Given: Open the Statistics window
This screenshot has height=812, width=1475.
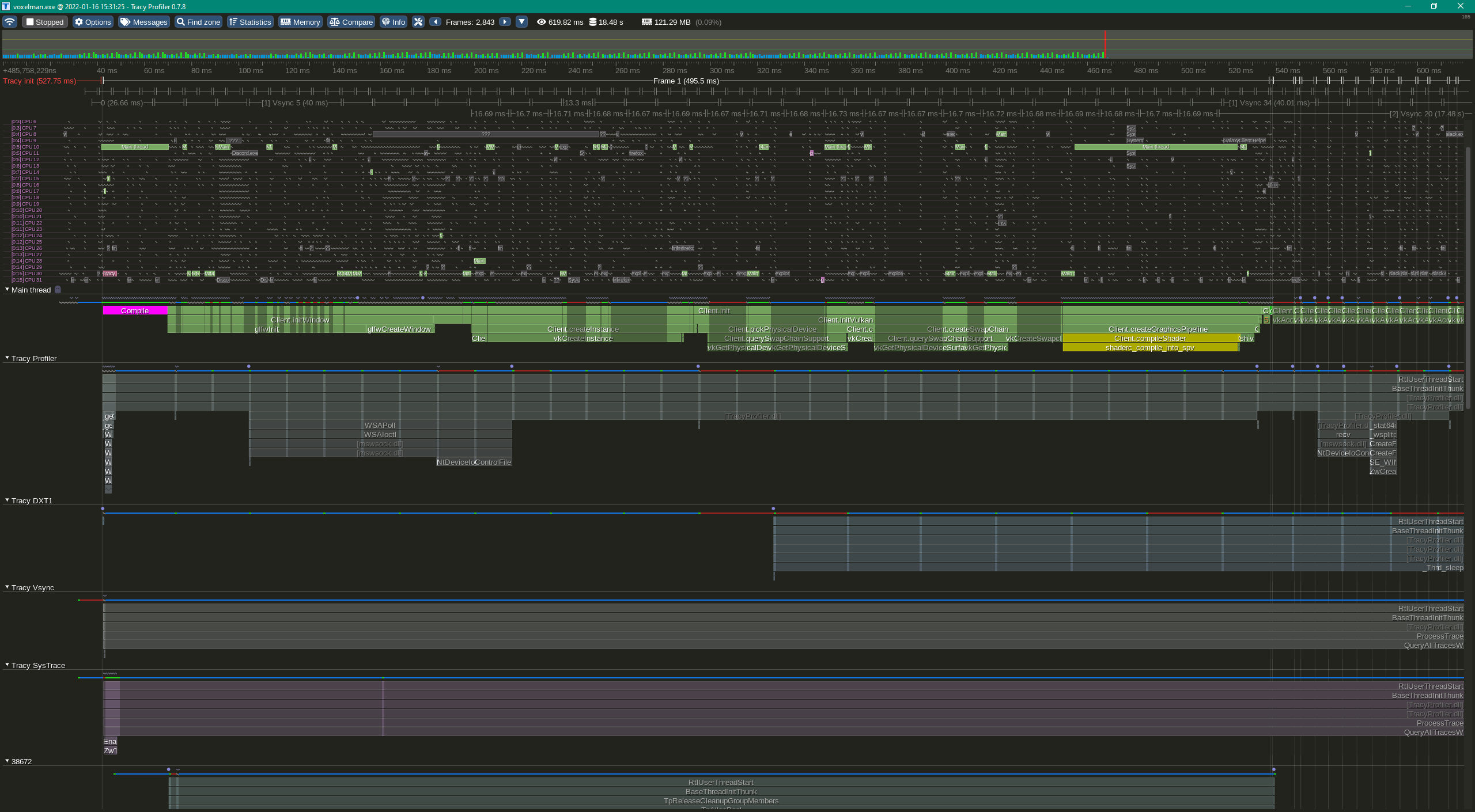Looking at the screenshot, I should (x=249, y=22).
